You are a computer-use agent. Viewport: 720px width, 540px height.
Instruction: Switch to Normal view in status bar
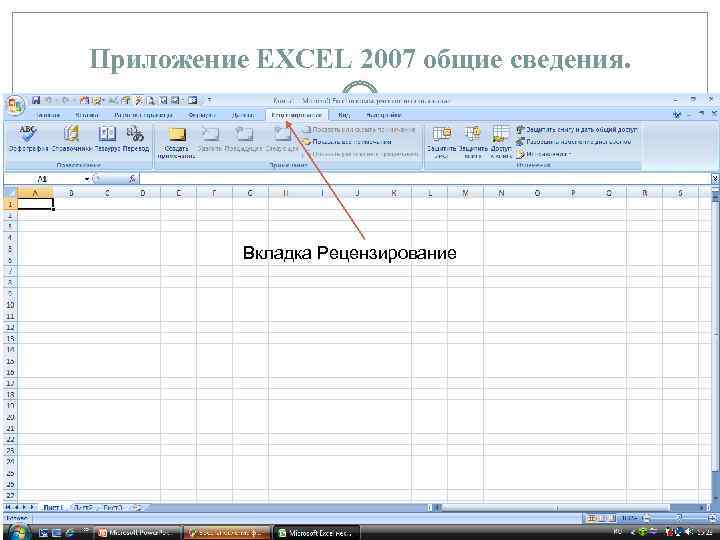[592, 518]
